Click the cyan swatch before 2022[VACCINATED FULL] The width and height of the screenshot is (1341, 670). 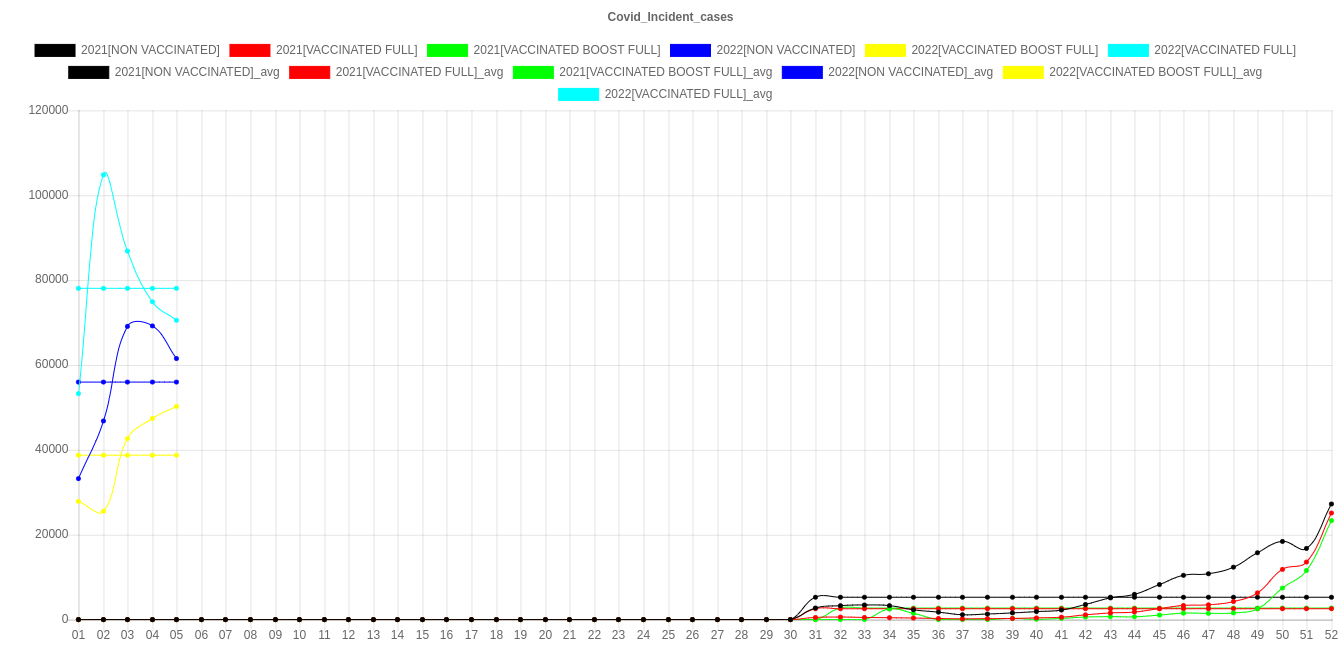coord(1127,50)
